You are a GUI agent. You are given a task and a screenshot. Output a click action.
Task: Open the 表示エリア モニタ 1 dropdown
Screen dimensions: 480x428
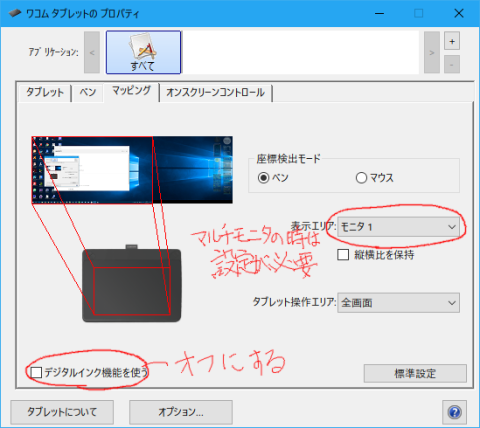pos(398,227)
